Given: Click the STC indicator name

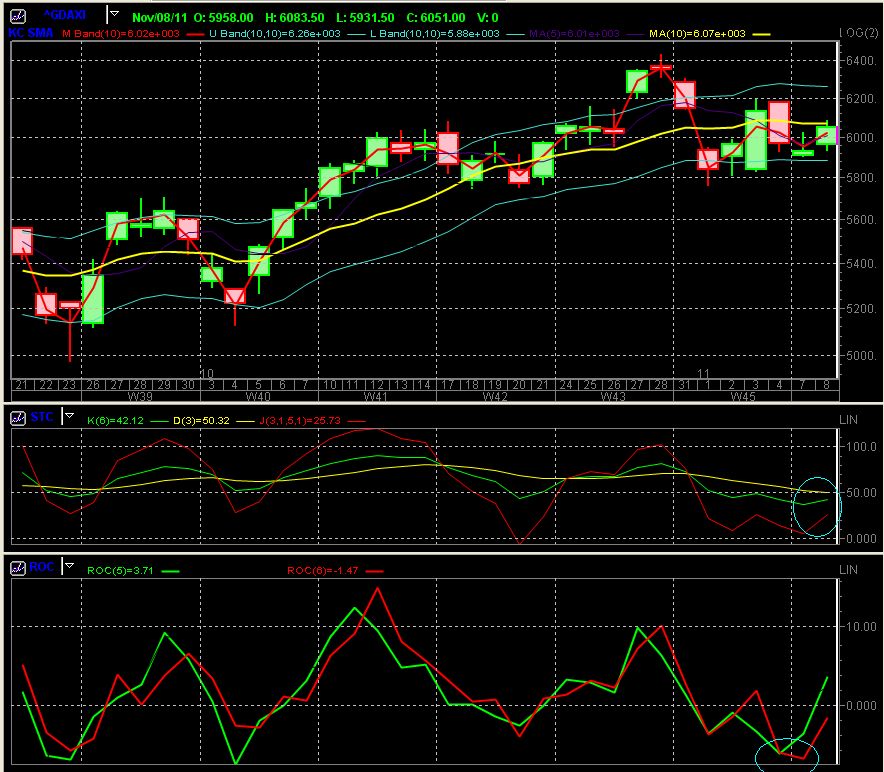Looking at the screenshot, I should (x=42, y=417).
